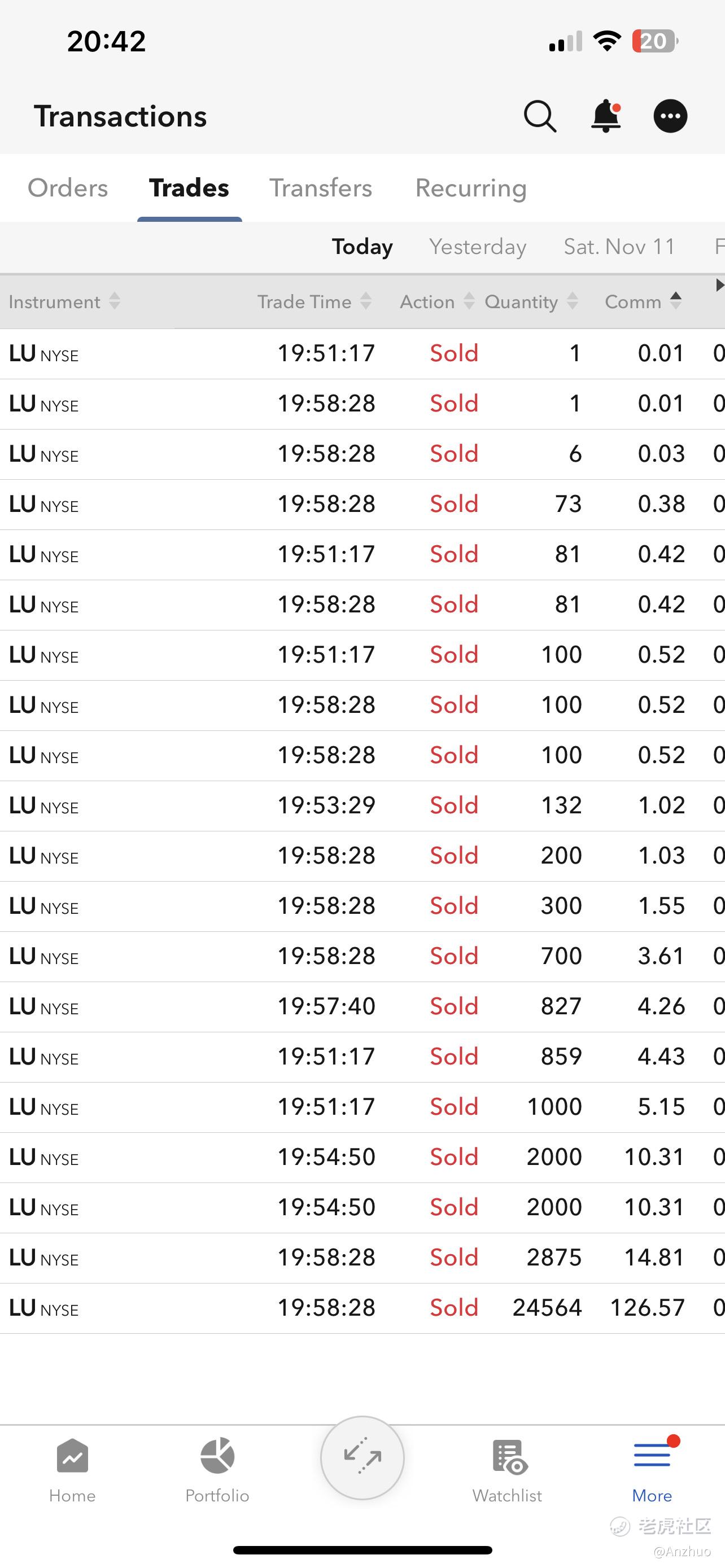This screenshot has height=1568, width=725.
Task: Switch to the Orders tab
Action: point(68,188)
